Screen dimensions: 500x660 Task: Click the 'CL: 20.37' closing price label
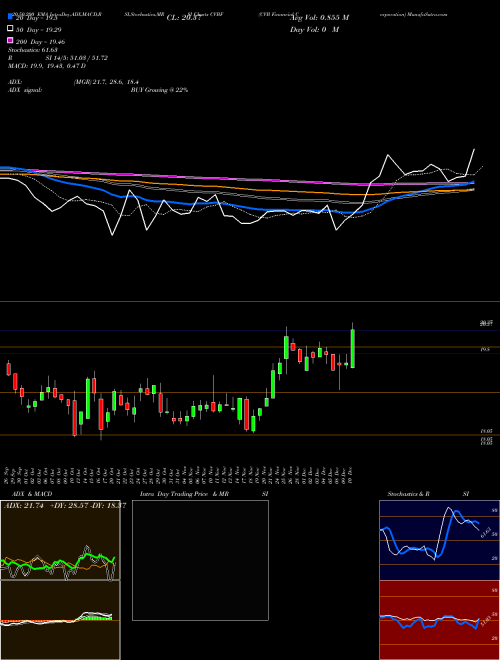click(184, 18)
